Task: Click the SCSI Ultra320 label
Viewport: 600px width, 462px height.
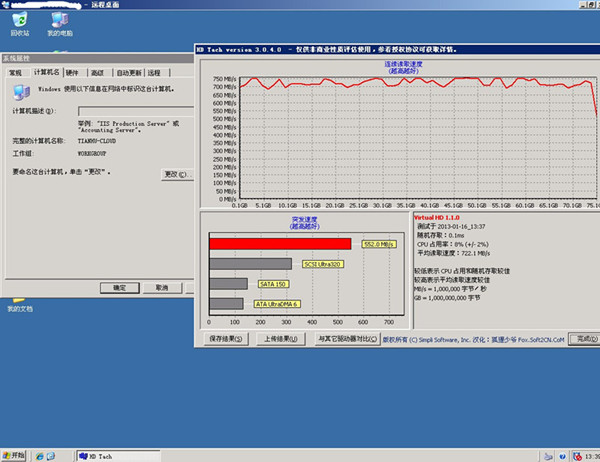Action: (323, 264)
